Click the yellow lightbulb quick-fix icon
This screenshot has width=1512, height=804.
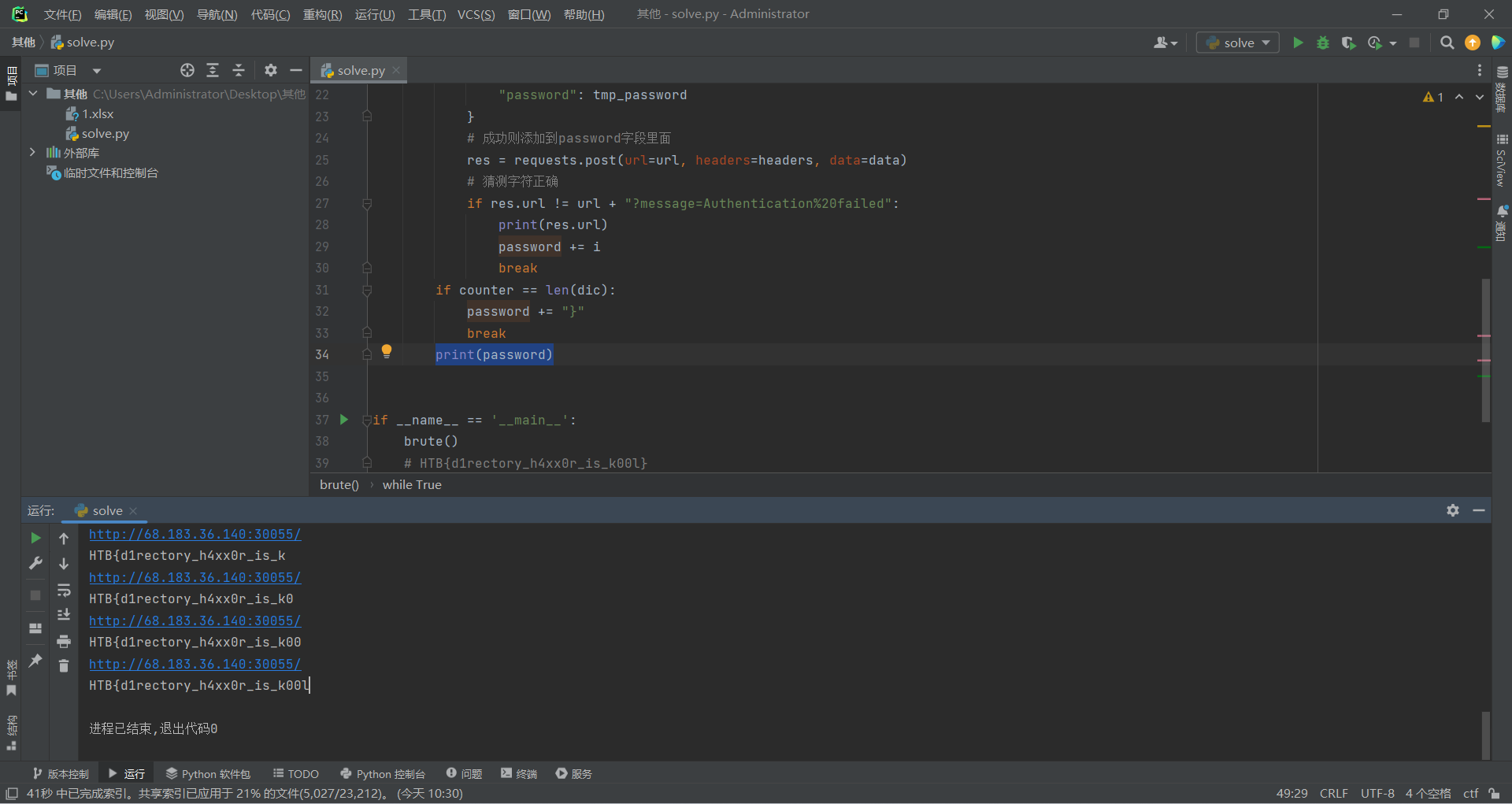pyautogui.click(x=387, y=351)
